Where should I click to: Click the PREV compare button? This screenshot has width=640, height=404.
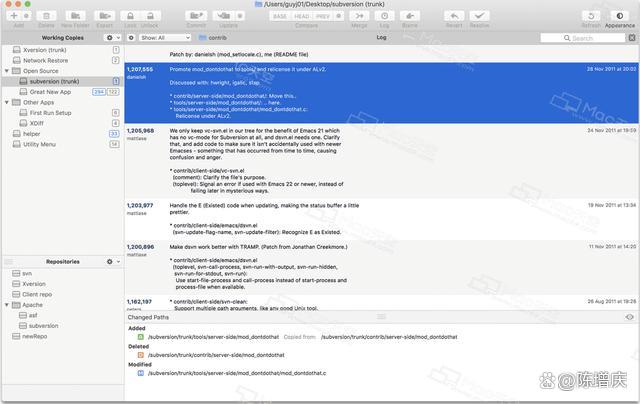coord(323,16)
